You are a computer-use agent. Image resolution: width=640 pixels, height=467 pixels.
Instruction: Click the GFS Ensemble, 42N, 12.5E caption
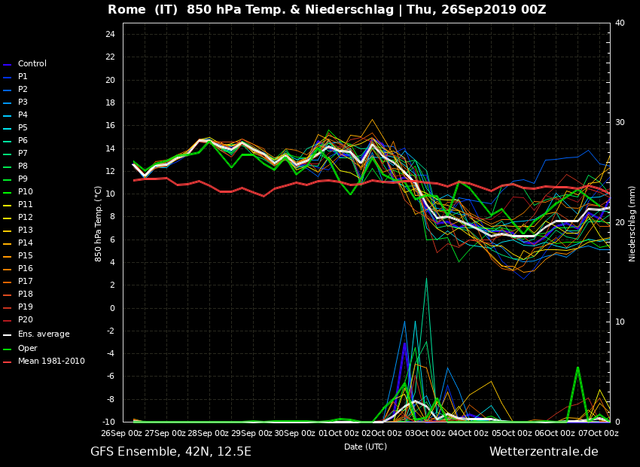point(171,451)
